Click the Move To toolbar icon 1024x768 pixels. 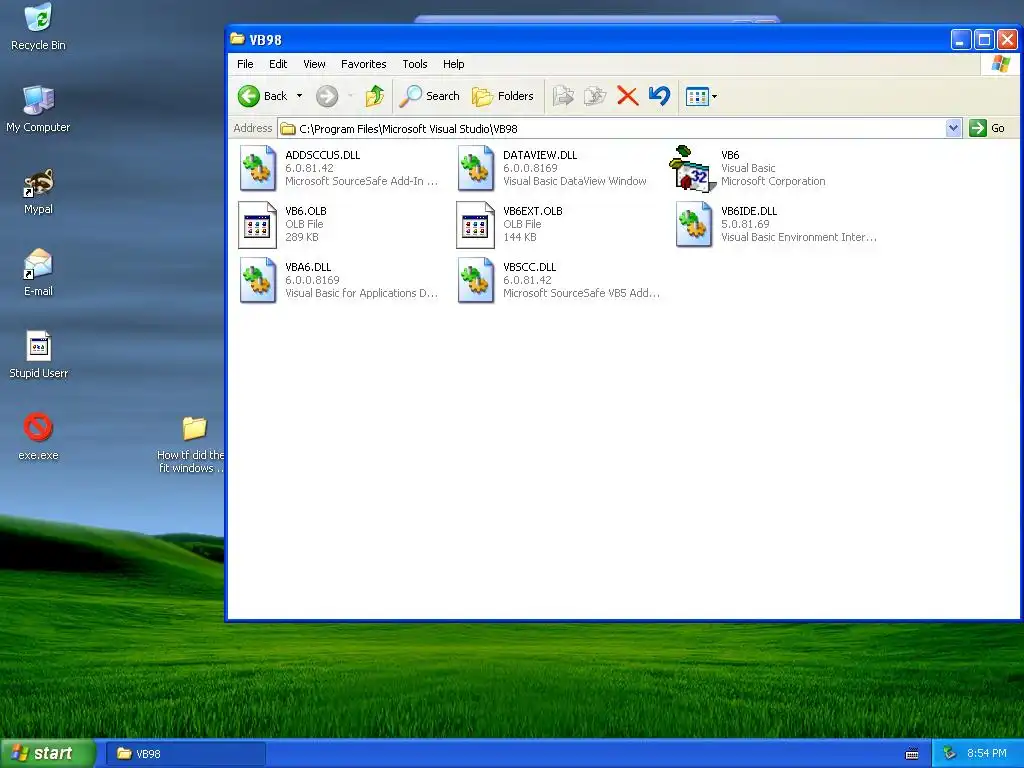(563, 96)
